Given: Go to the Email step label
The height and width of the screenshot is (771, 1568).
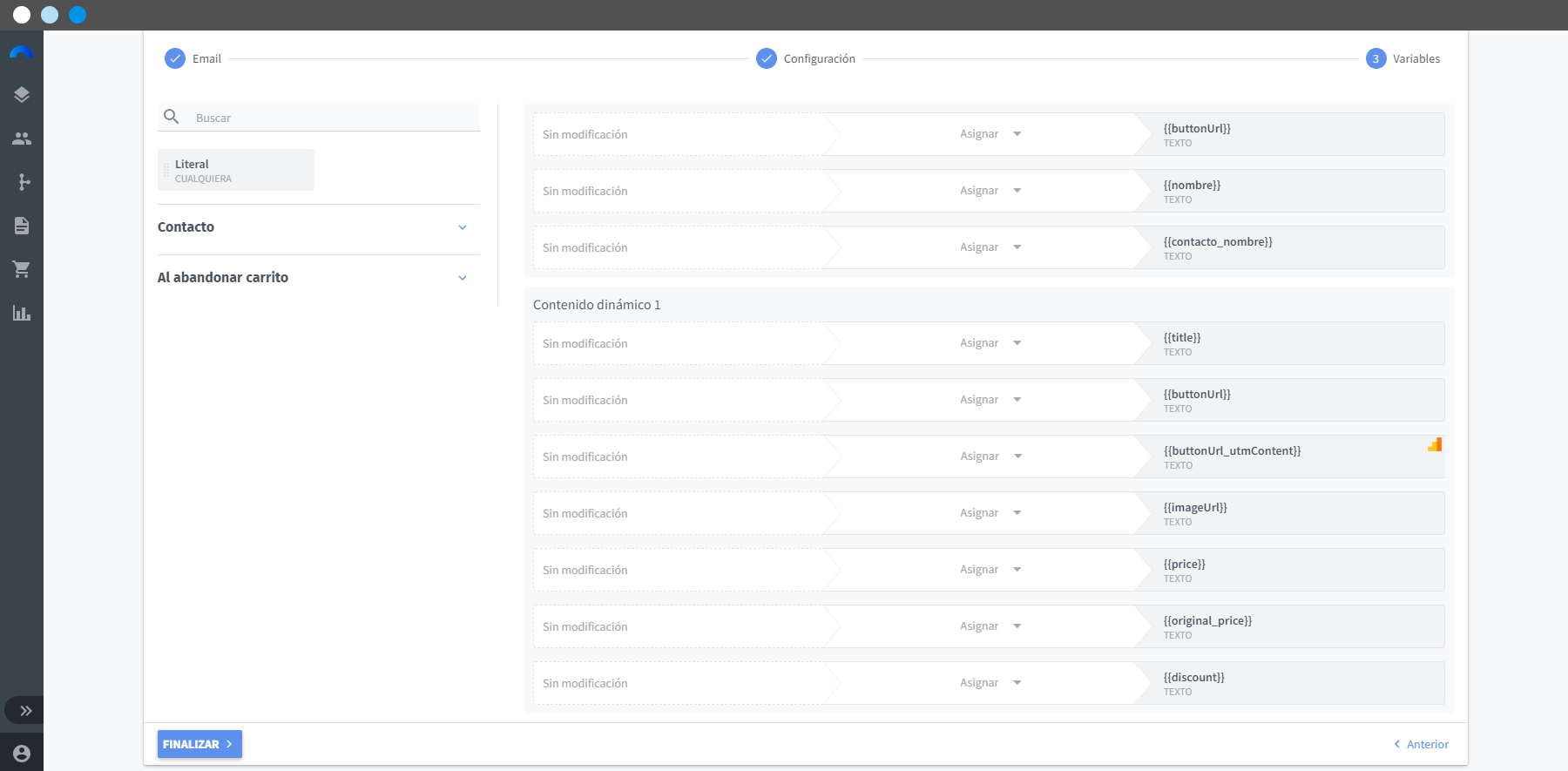Looking at the screenshot, I should pos(207,59).
